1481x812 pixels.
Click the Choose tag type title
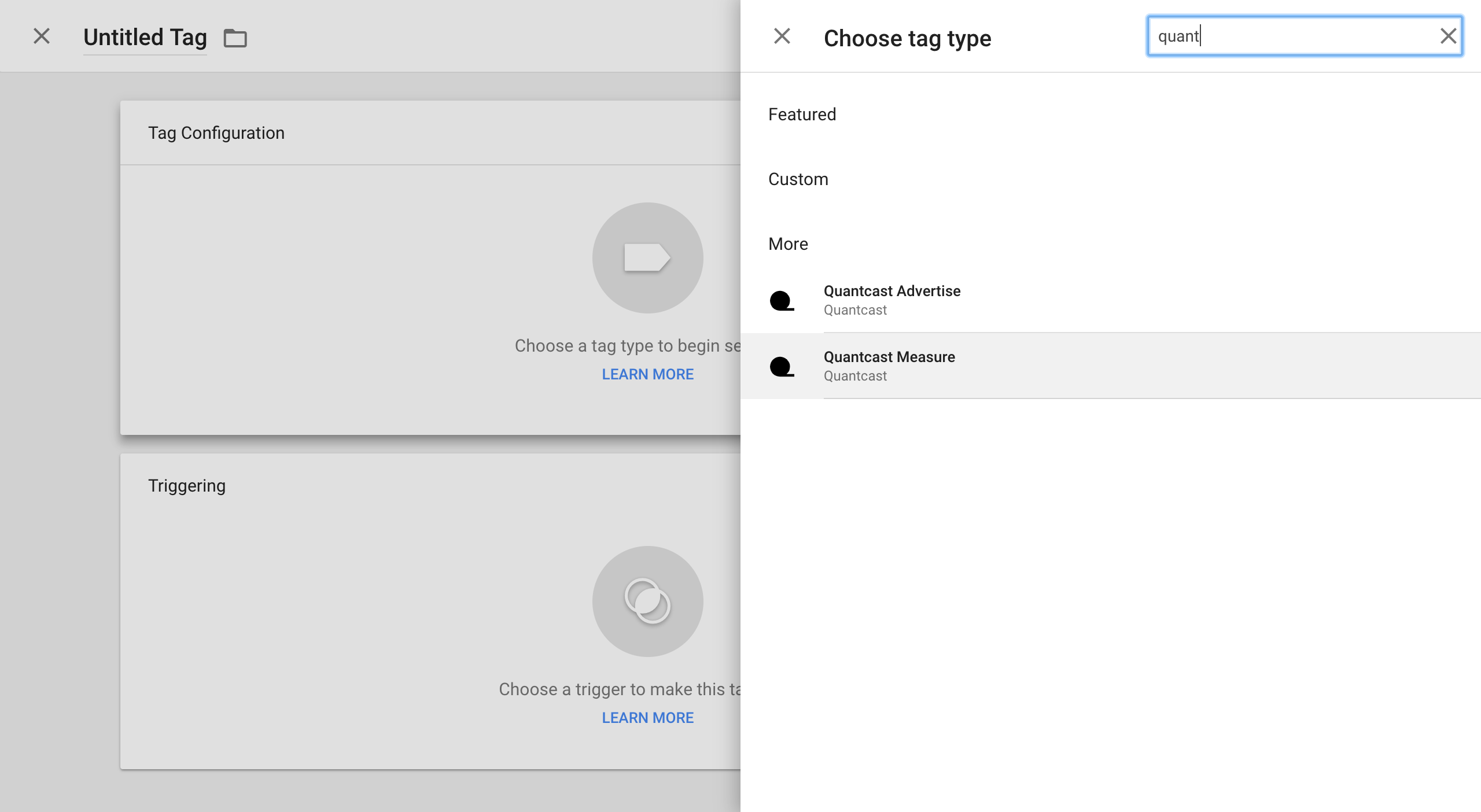point(907,38)
